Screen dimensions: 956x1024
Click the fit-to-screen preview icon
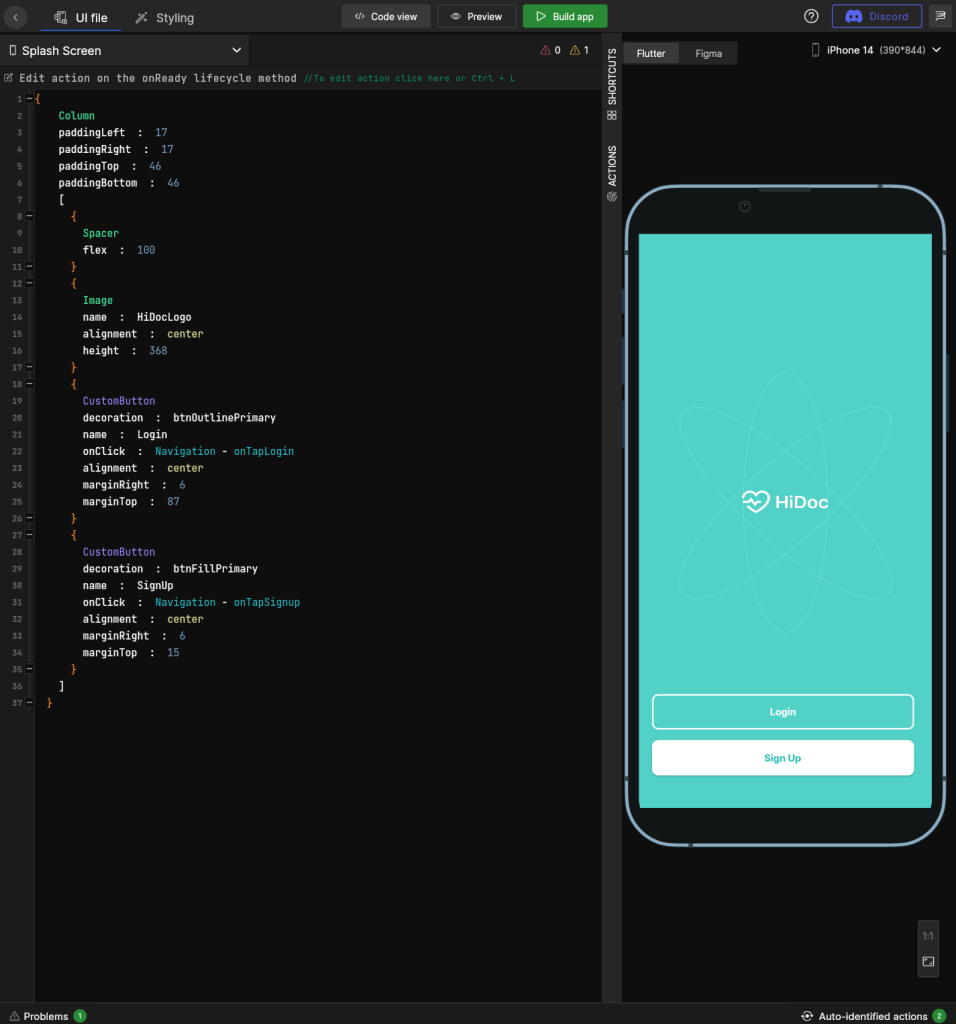coord(928,962)
